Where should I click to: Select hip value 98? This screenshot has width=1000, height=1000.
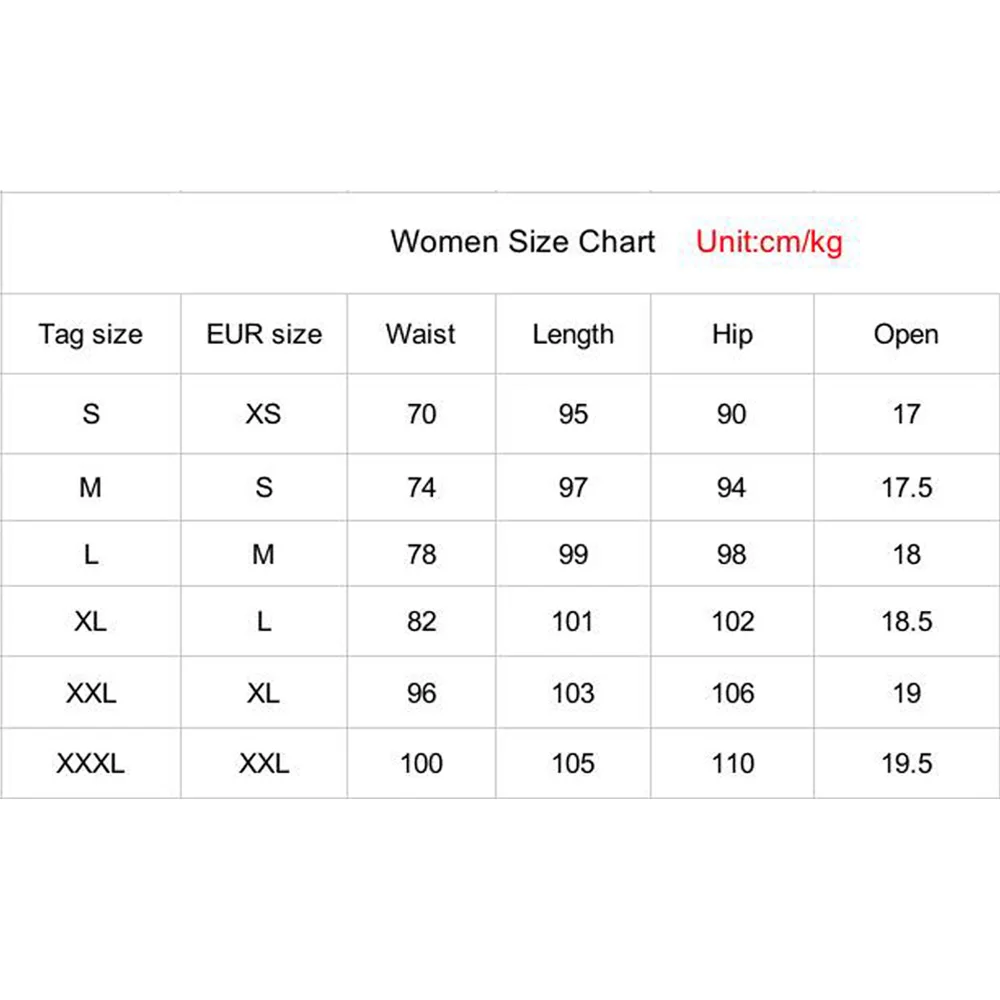point(732,555)
